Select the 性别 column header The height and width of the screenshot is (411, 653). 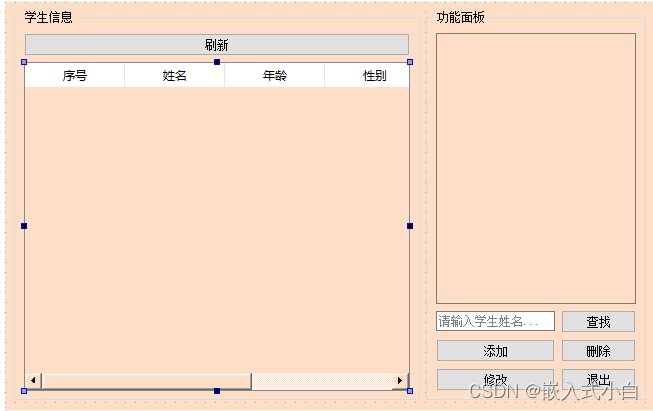click(x=366, y=75)
